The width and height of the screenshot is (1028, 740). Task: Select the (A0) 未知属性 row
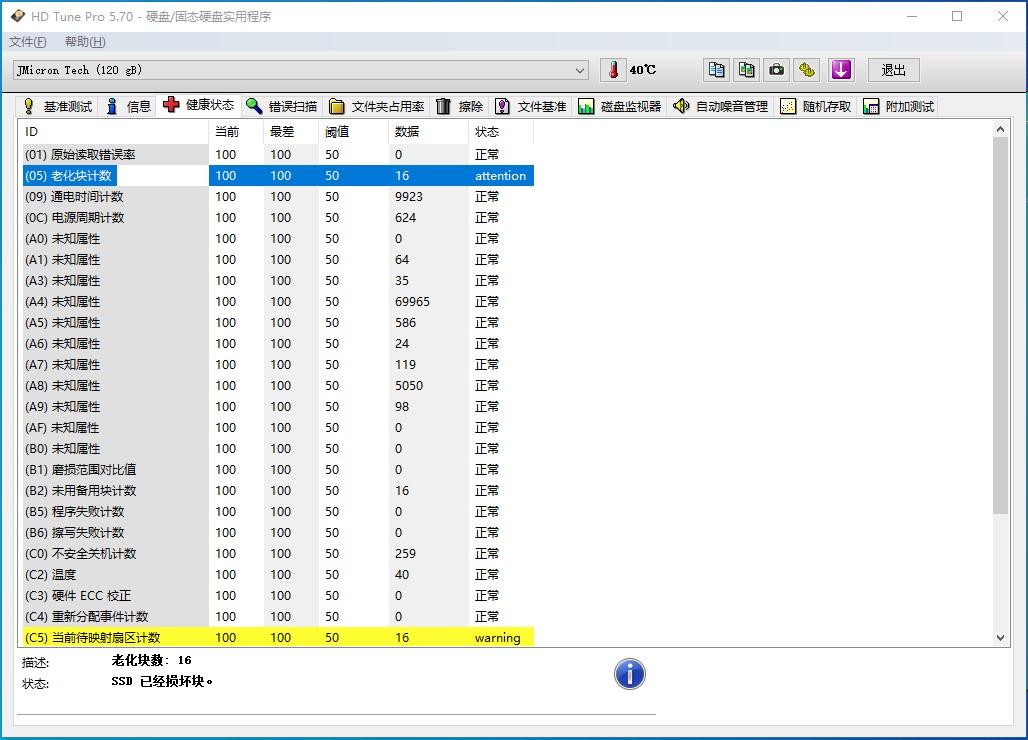coord(278,239)
